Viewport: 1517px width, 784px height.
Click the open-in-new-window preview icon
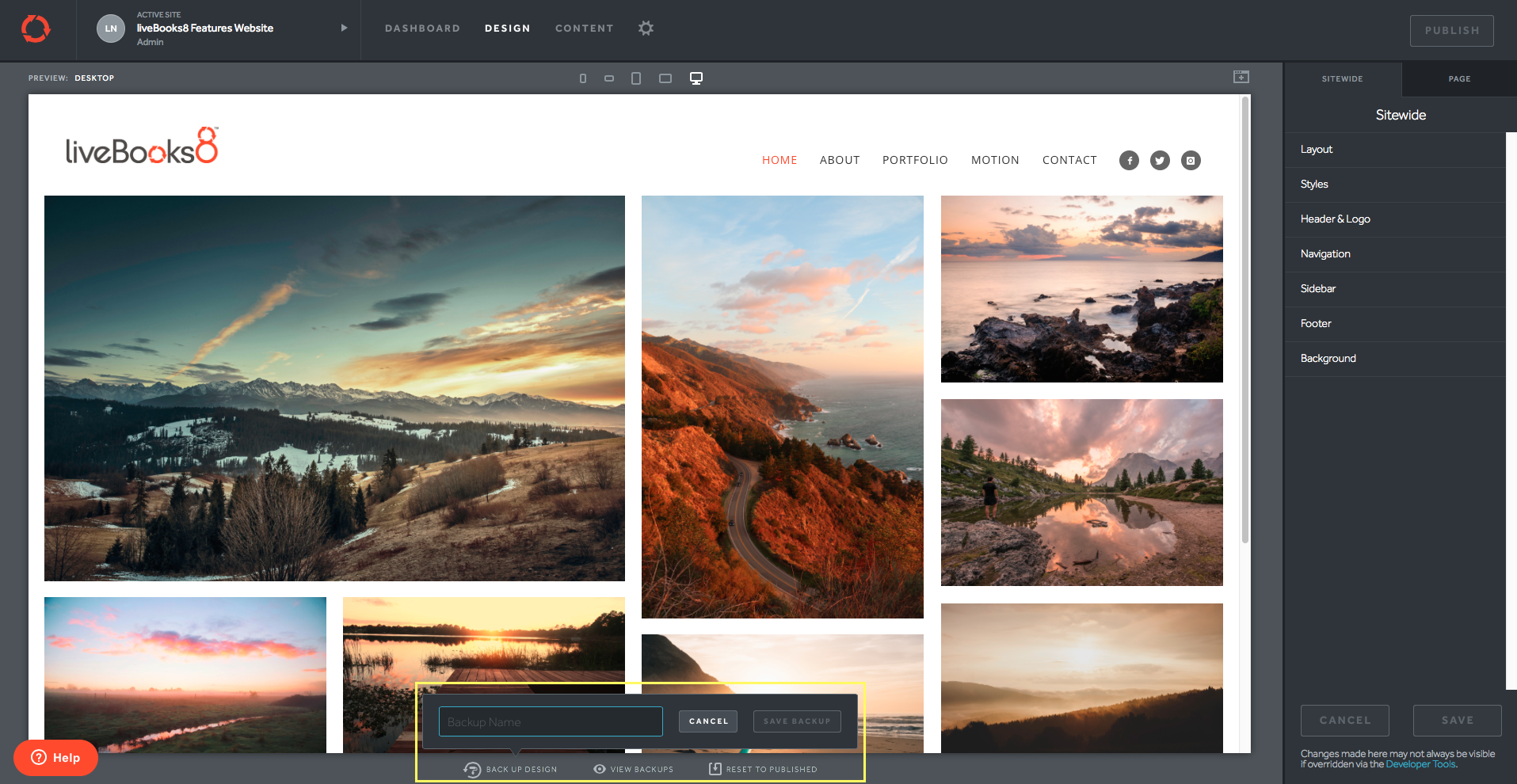coord(1241,77)
